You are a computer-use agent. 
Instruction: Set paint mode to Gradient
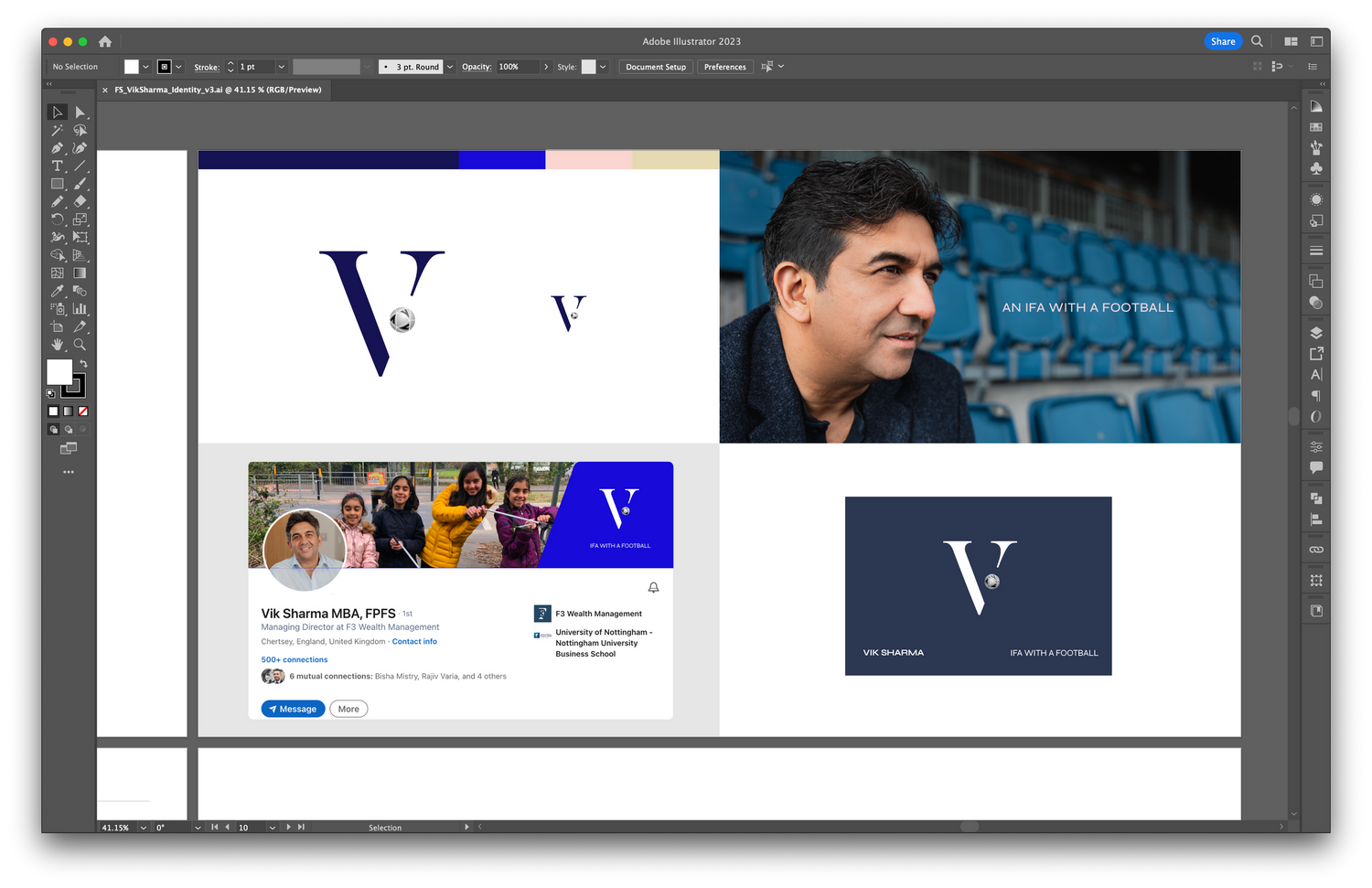(68, 412)
